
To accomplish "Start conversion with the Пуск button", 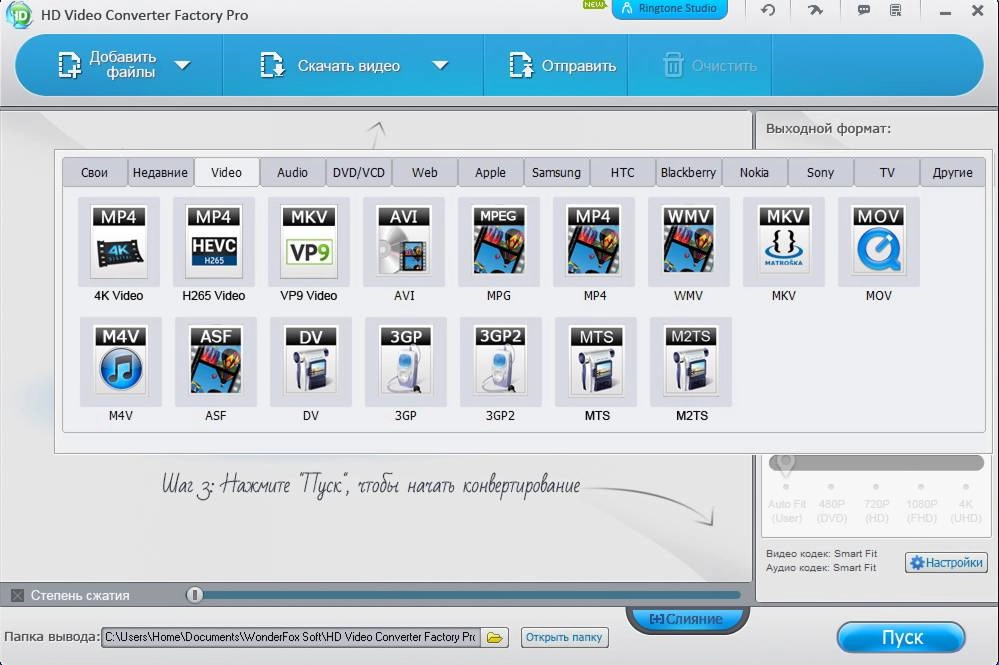I will coord(901,638).
